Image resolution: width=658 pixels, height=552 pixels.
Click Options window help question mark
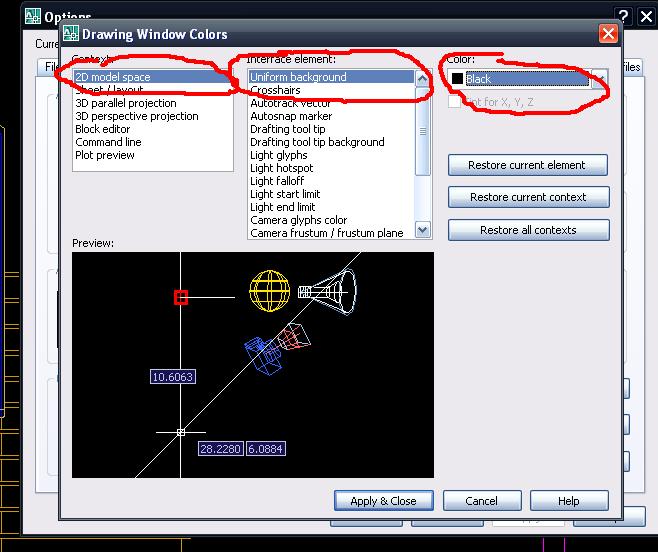click(623, 16)
